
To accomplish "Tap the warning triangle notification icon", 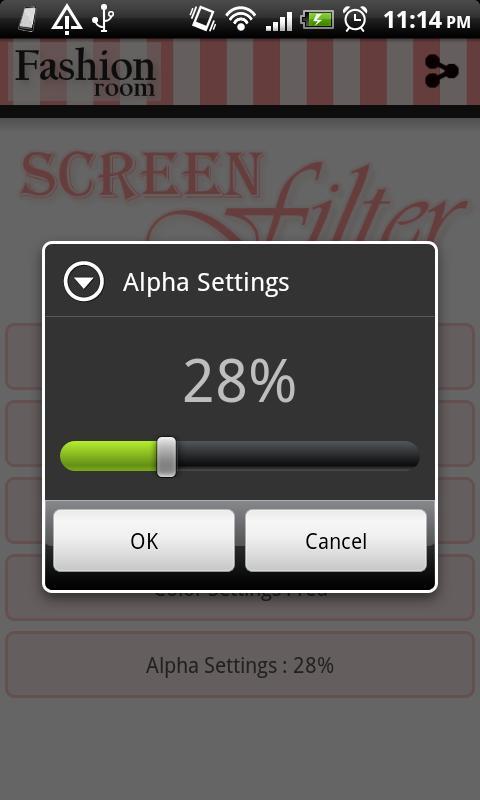I will pyautogui.click(x=66, y=19).
